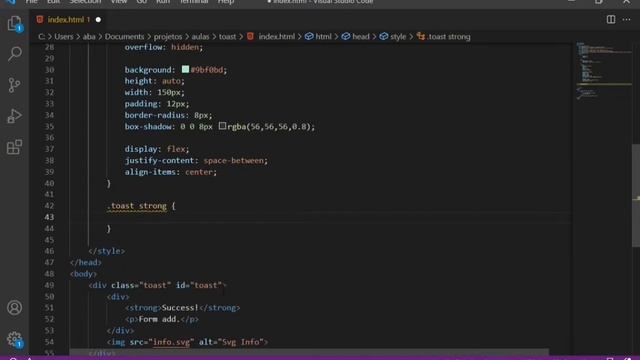The width and height of the screenshot is (640, 360).
Task: Click the id="toast" attribute on line 49
Action: 199,285
